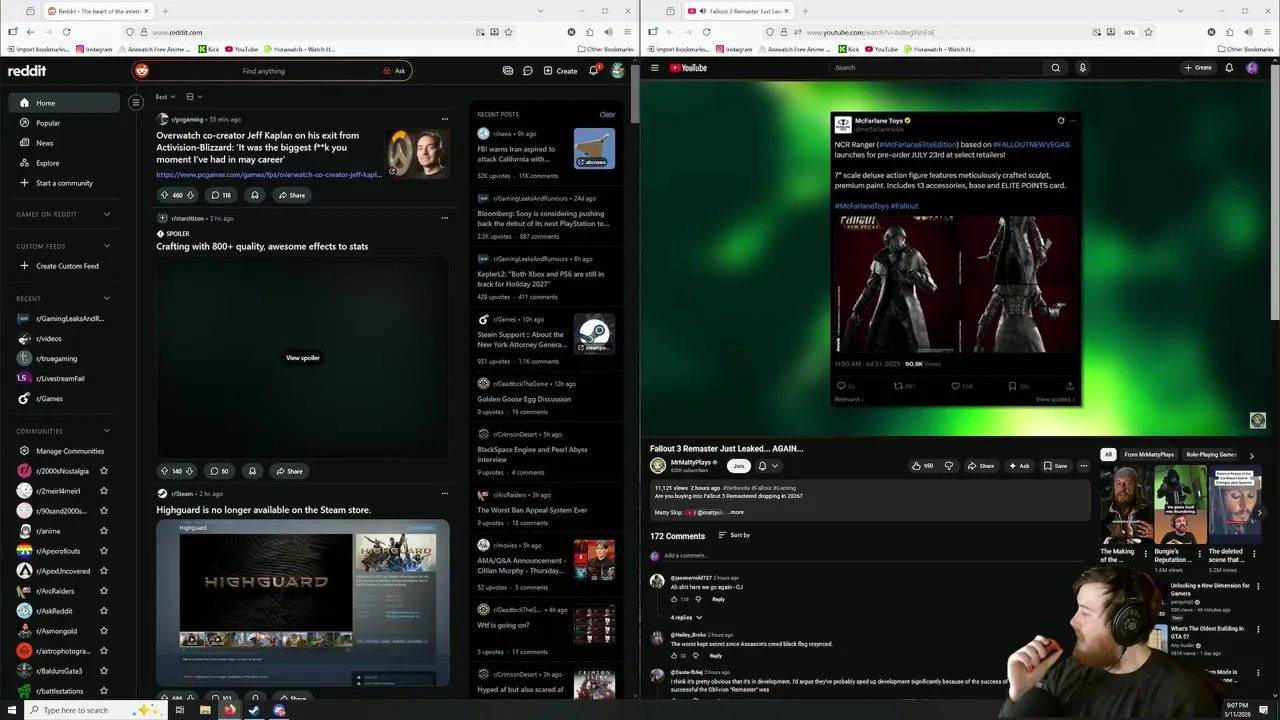Collapse the Recent section in sidebar

click(x=107, y=298)
